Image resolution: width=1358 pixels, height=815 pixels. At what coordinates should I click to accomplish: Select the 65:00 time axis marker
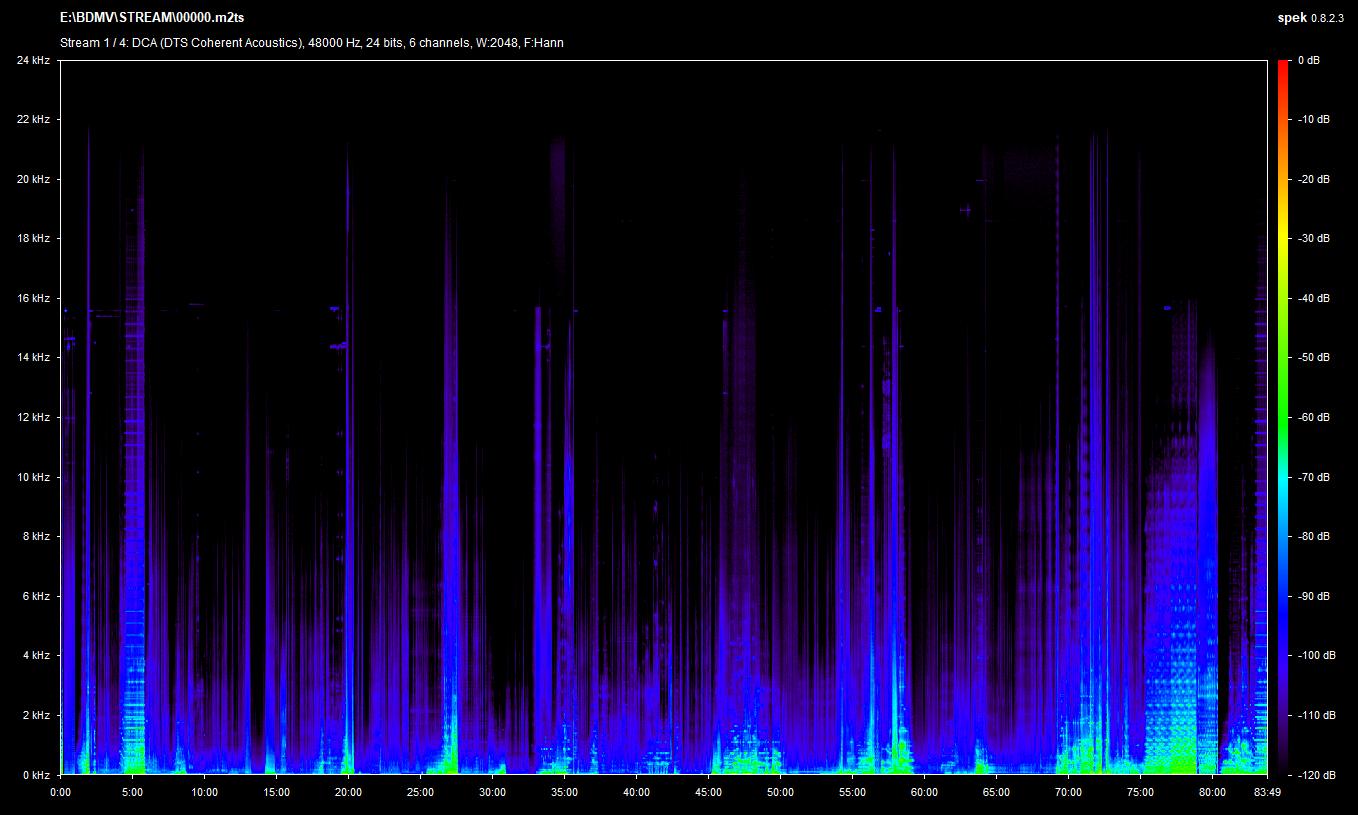click(x=996, y=792)
